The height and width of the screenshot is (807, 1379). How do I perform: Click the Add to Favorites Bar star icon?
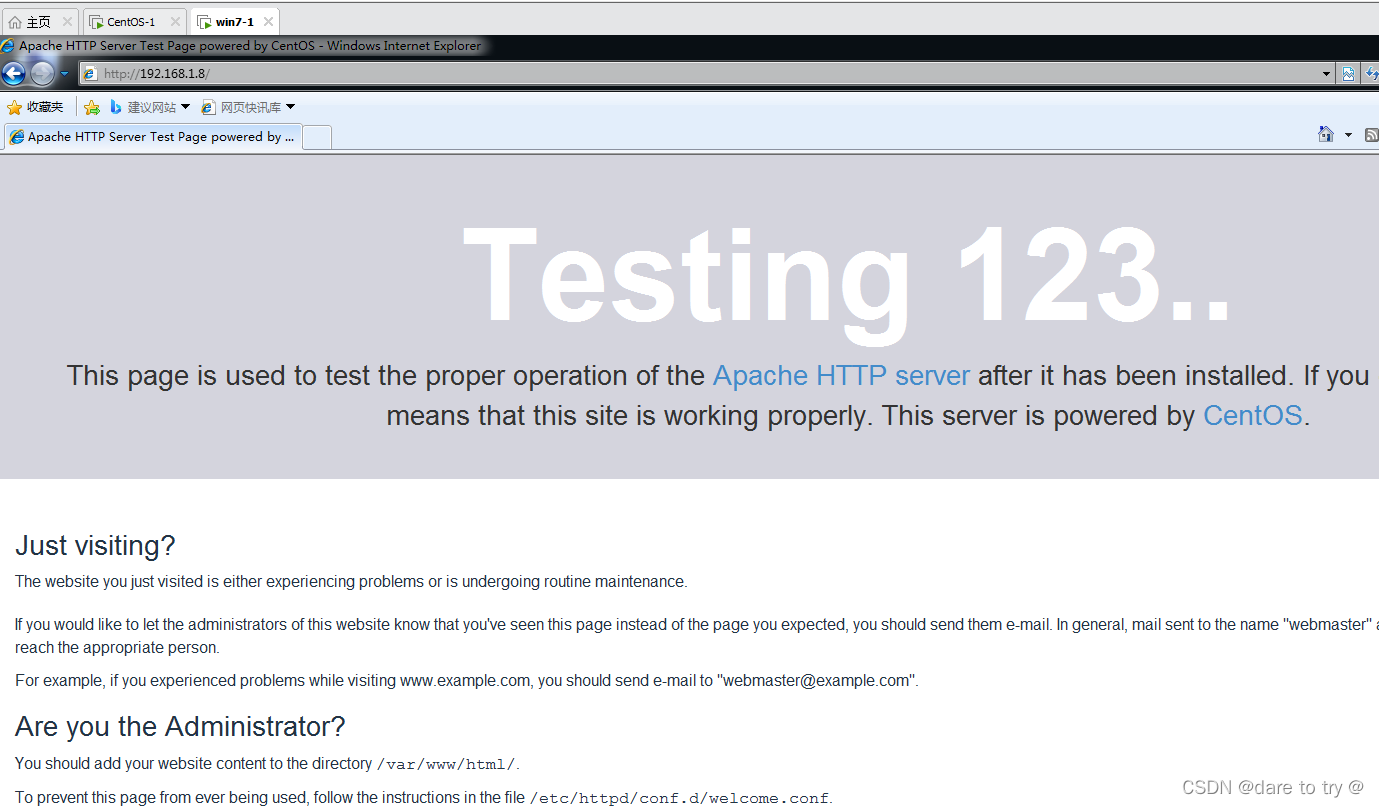(92, 107)
